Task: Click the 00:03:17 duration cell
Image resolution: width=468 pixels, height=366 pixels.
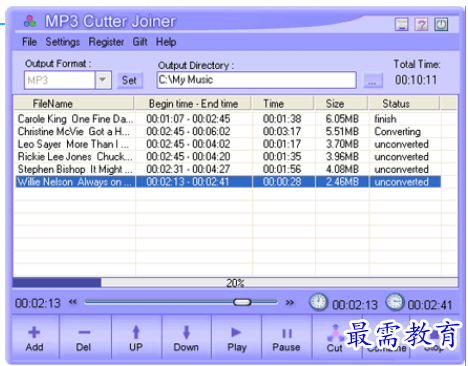Action: (x=282, y=131)
